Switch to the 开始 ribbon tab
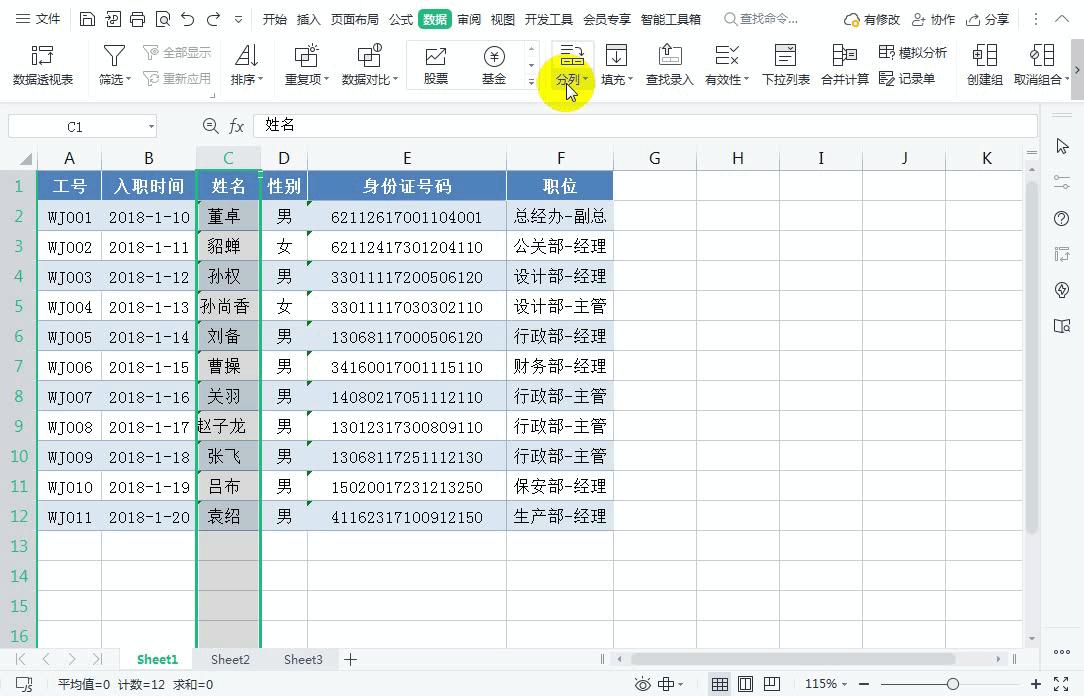This screenshot has height=696, width=1084. tap(274, 18)
